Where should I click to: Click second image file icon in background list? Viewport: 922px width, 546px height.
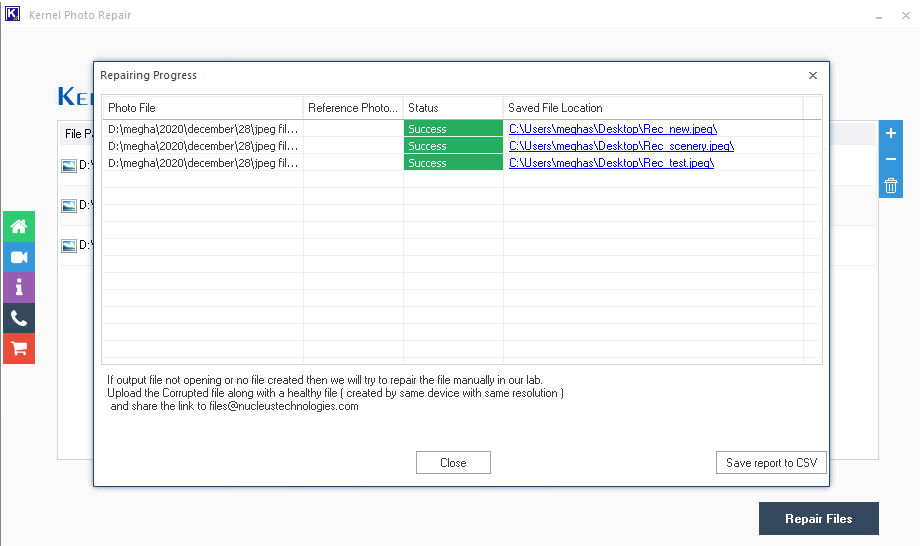click(69, 206)
